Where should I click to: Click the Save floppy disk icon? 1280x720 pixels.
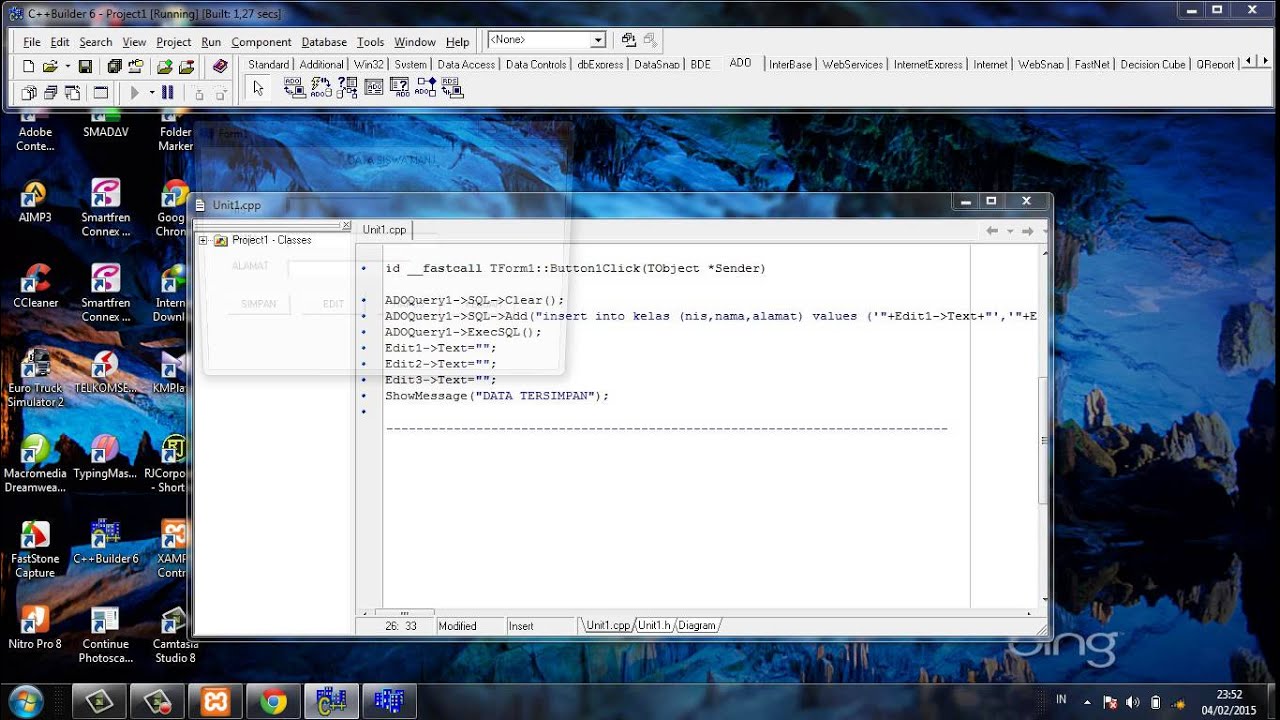point(85,66)
